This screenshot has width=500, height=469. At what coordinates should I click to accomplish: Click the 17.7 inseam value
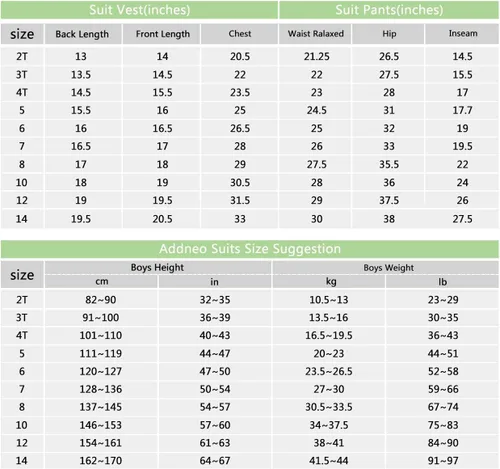[462, 110]
